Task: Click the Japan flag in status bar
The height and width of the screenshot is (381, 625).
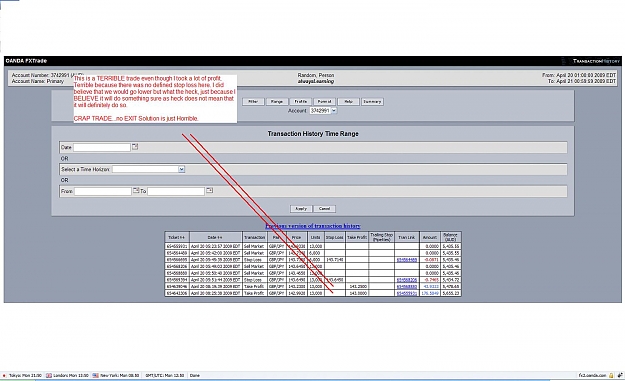Action: click(x=4, y=375)
